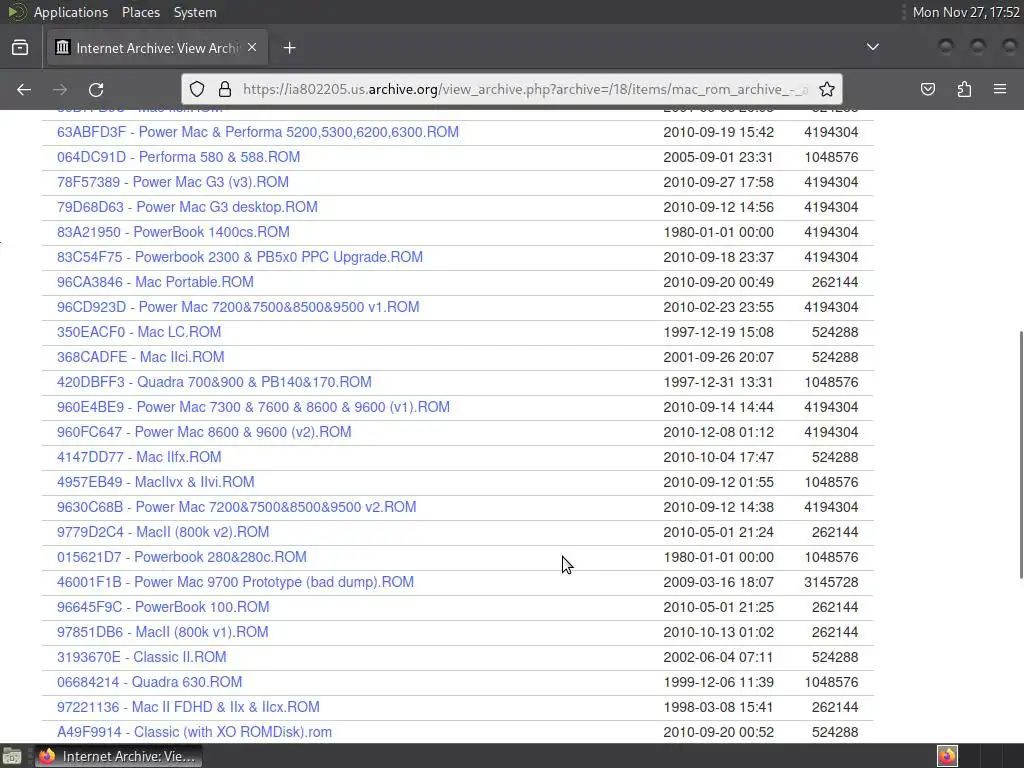Open Classic (with XO ROMDisk).rom link
This screenshot has height=768, width=1024.
(194, 732)
